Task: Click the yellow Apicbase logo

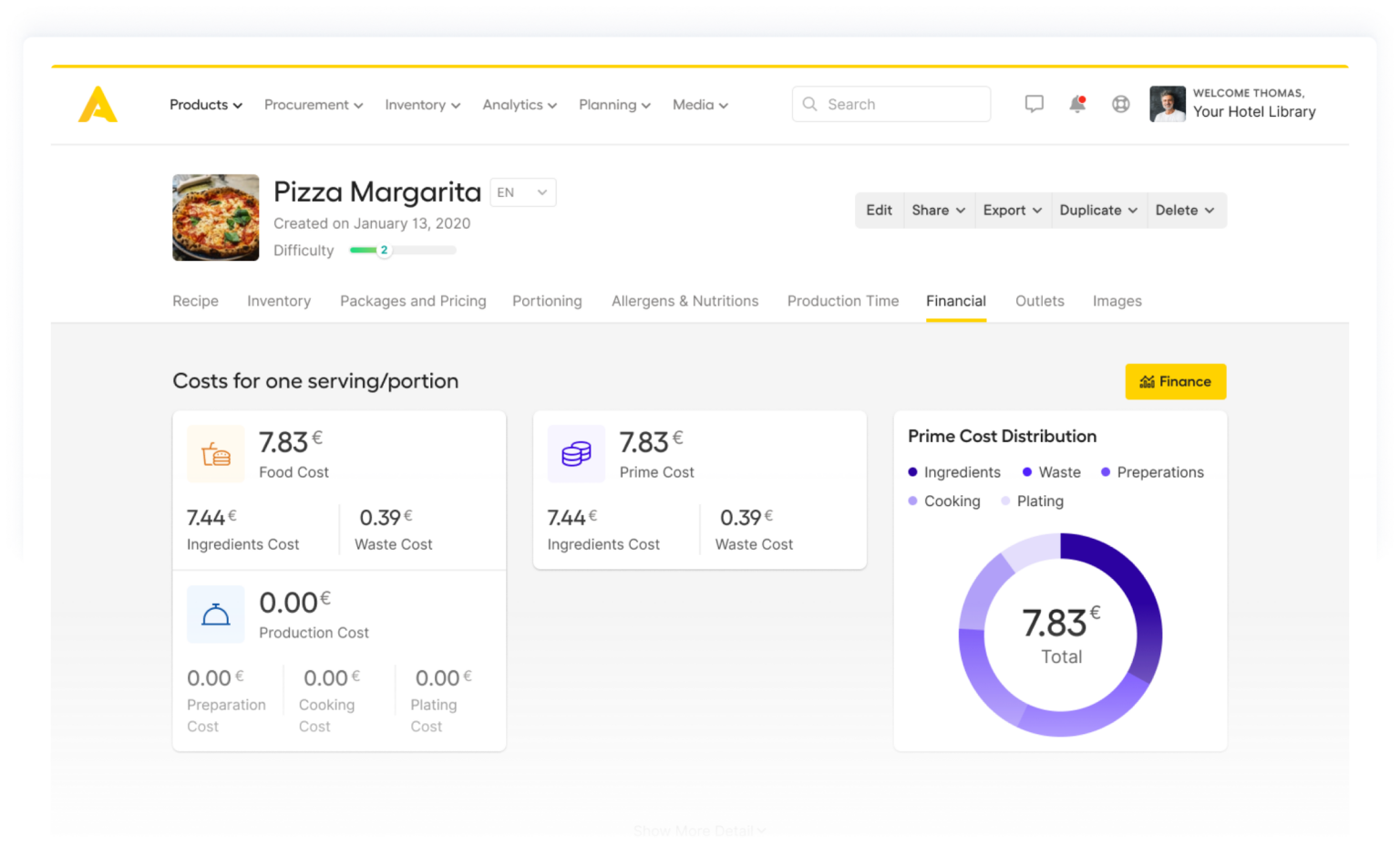Action: click(x=97, y=104)
